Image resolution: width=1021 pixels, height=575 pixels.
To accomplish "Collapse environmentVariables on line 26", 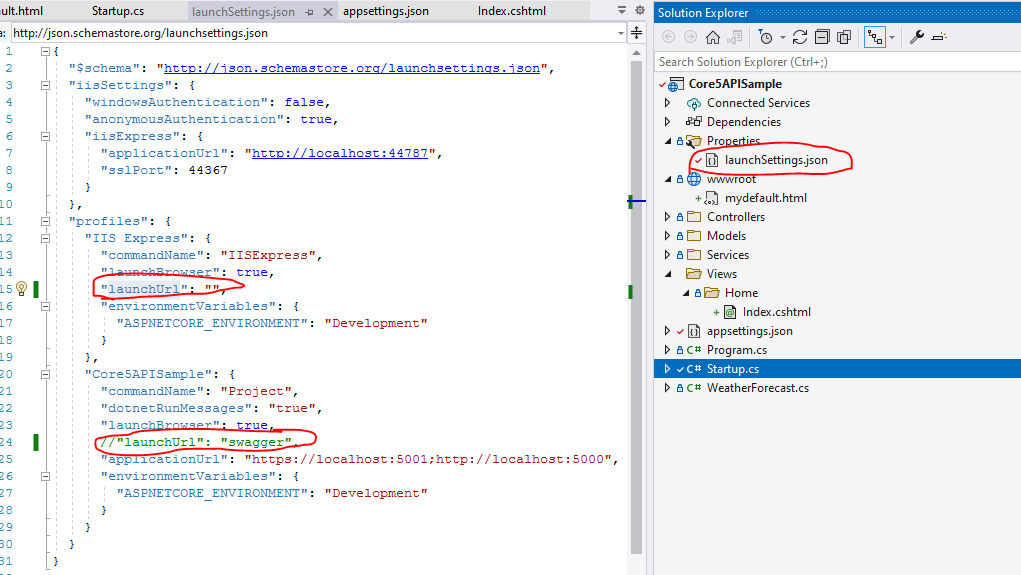I will (45, 476).
